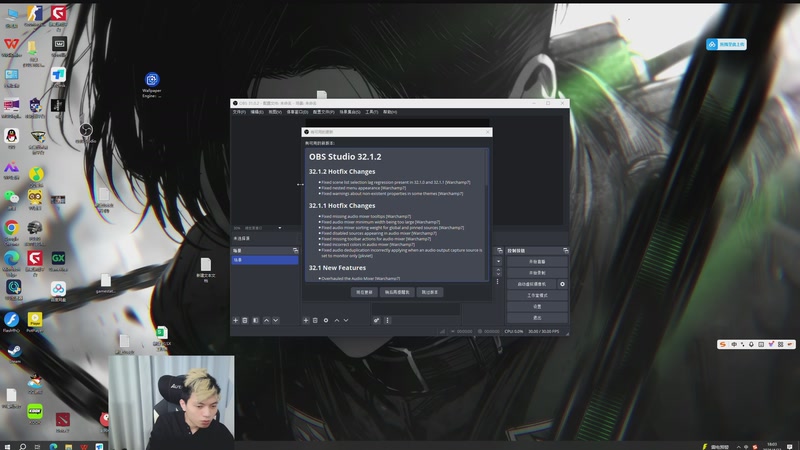Screen dimensions: 800x450
Task: Open 文件(F) File menu in OBS
Action: click(x=239, y=112)
